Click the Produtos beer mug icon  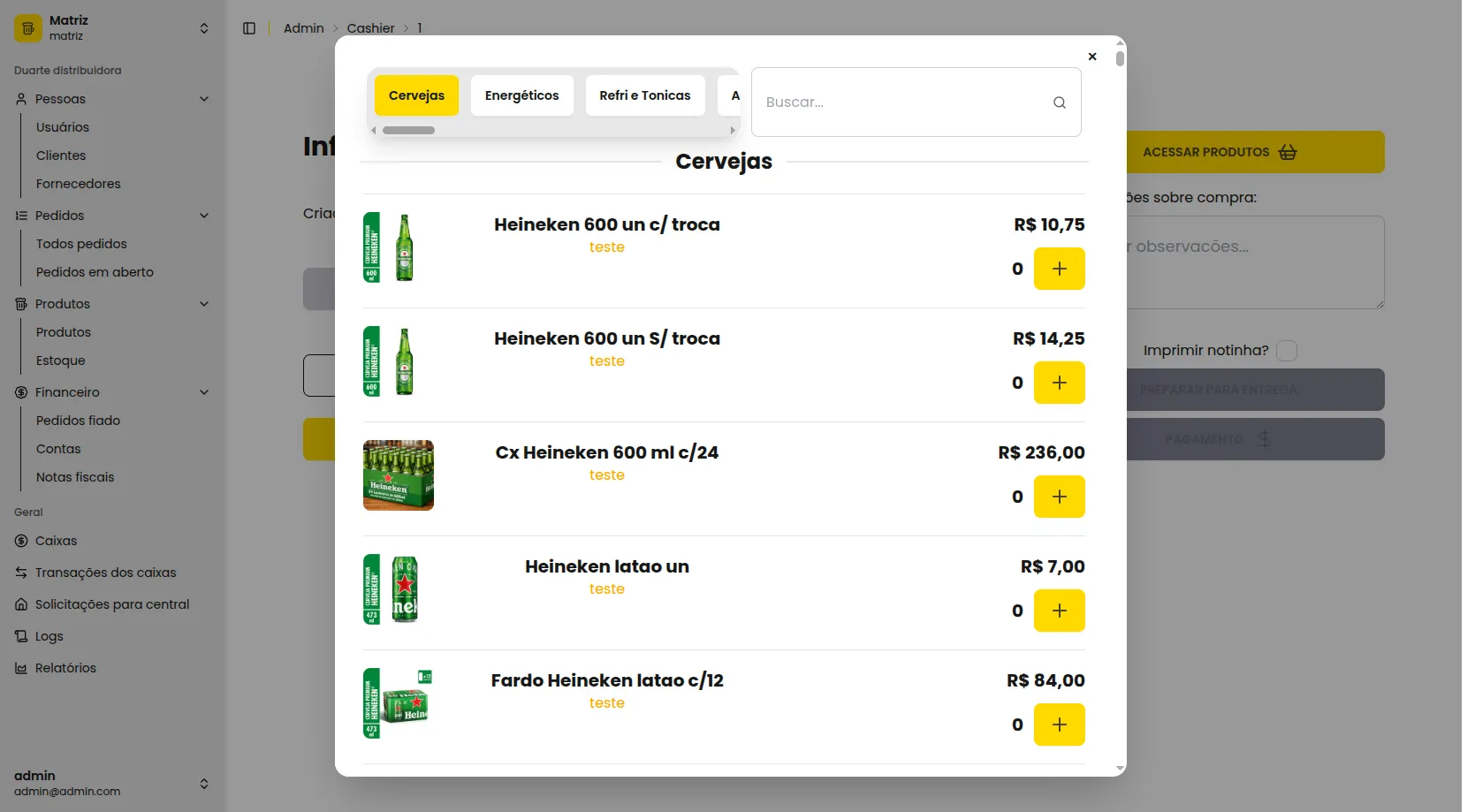click(21, 304)
